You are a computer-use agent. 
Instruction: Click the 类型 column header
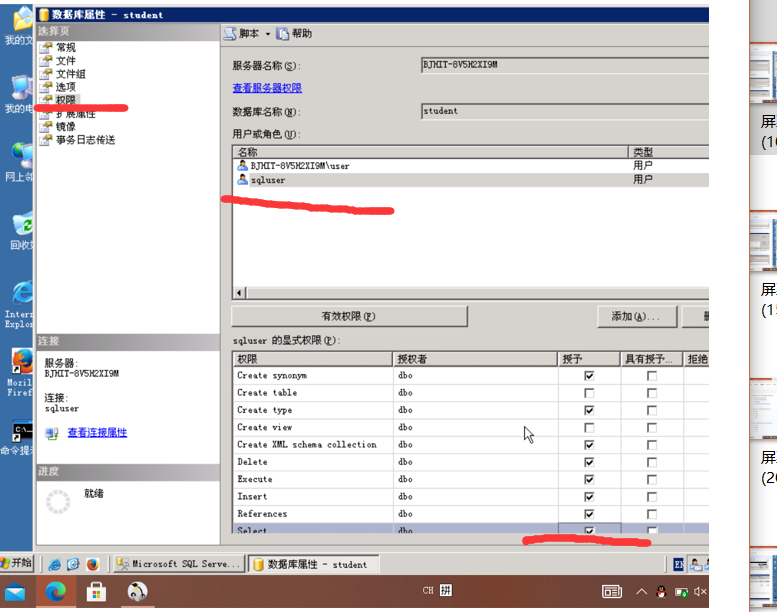(x=668, y=152)
